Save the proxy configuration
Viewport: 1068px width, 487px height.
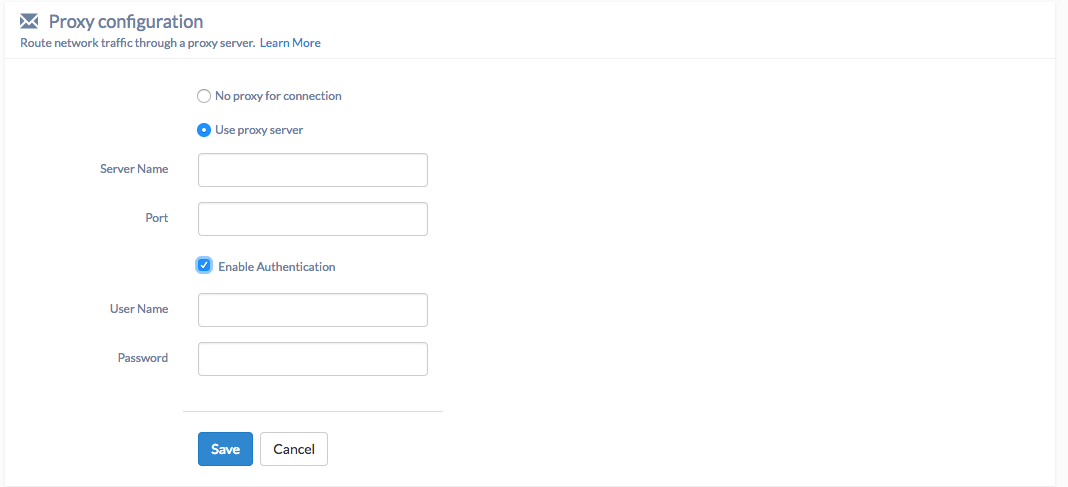(225, 449)
